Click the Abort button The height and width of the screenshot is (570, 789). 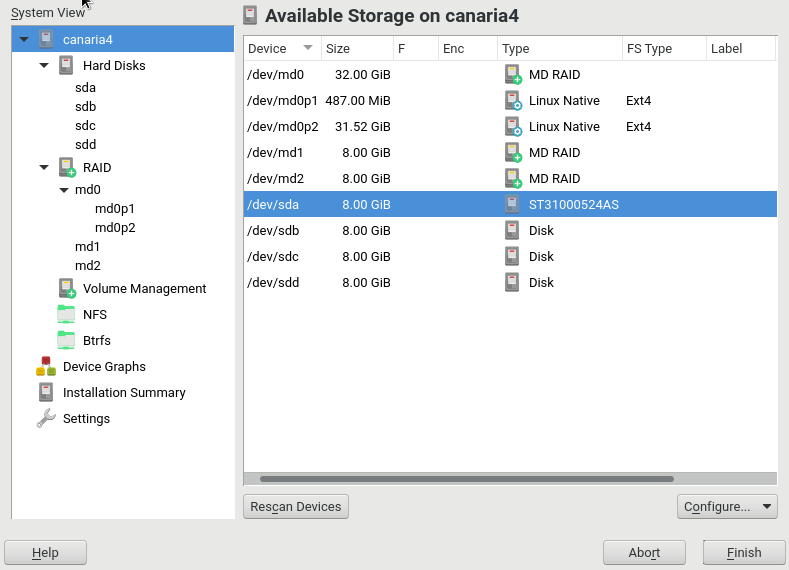(x=644, y=553)
